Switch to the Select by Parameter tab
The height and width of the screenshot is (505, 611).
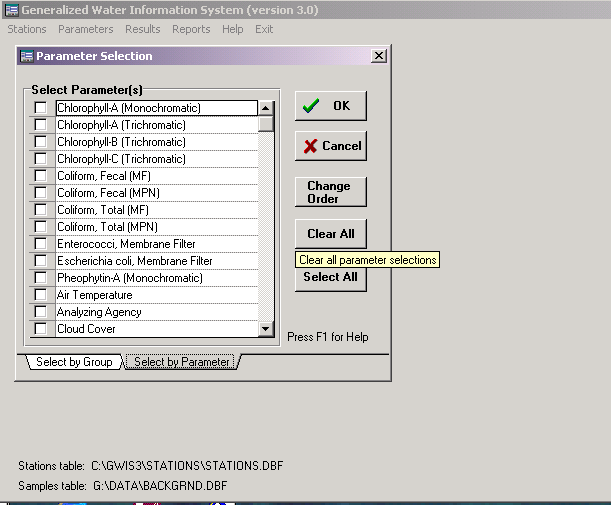(x=182, y=362)
